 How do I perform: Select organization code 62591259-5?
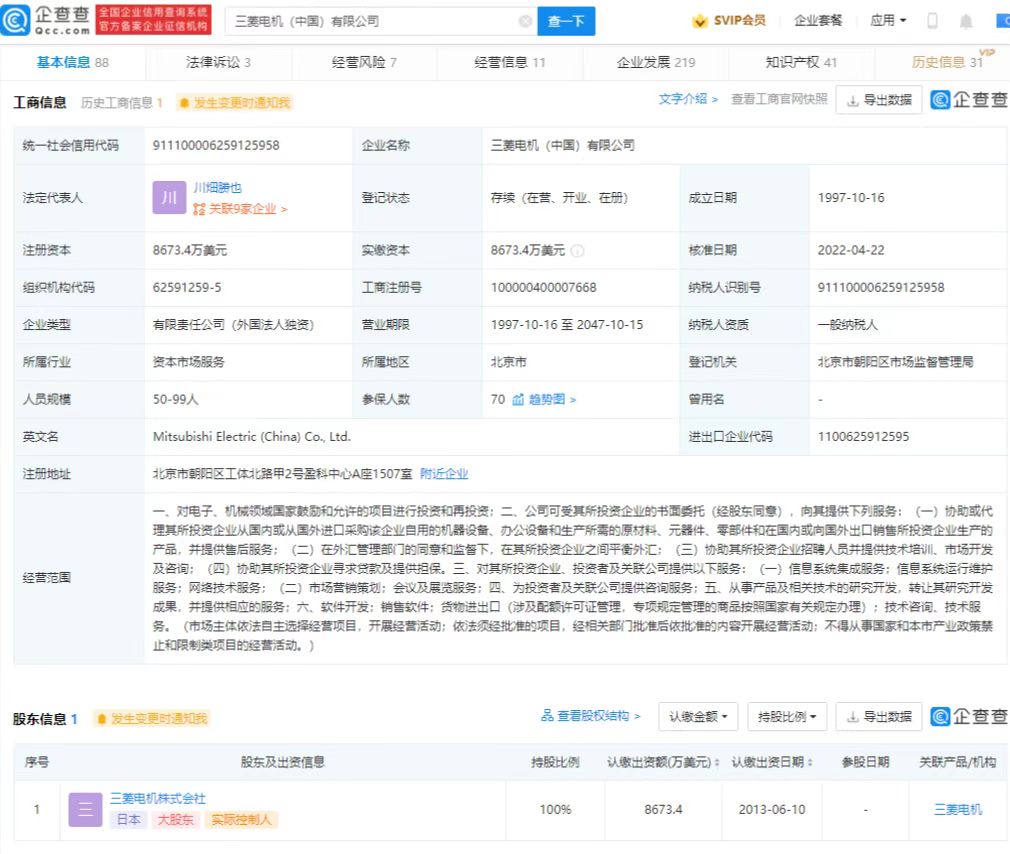coord(187,287)
